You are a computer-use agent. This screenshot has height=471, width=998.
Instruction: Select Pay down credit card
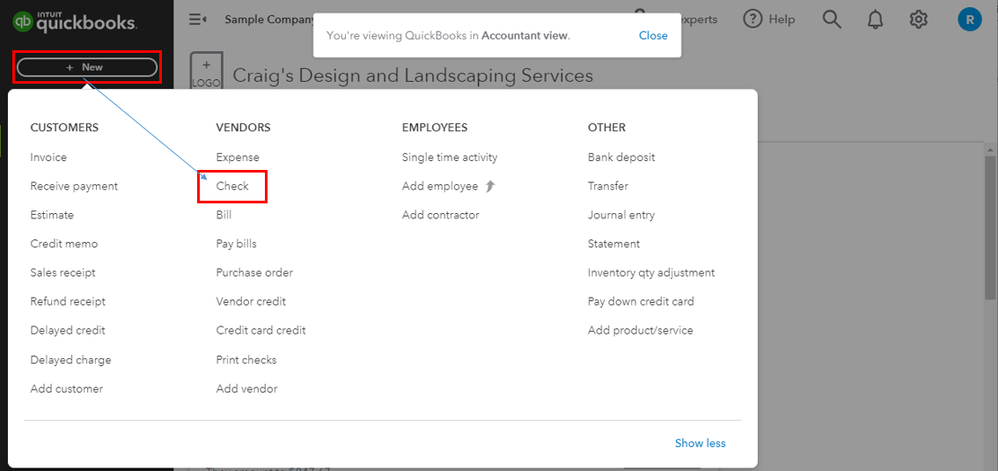coord(640,301)
